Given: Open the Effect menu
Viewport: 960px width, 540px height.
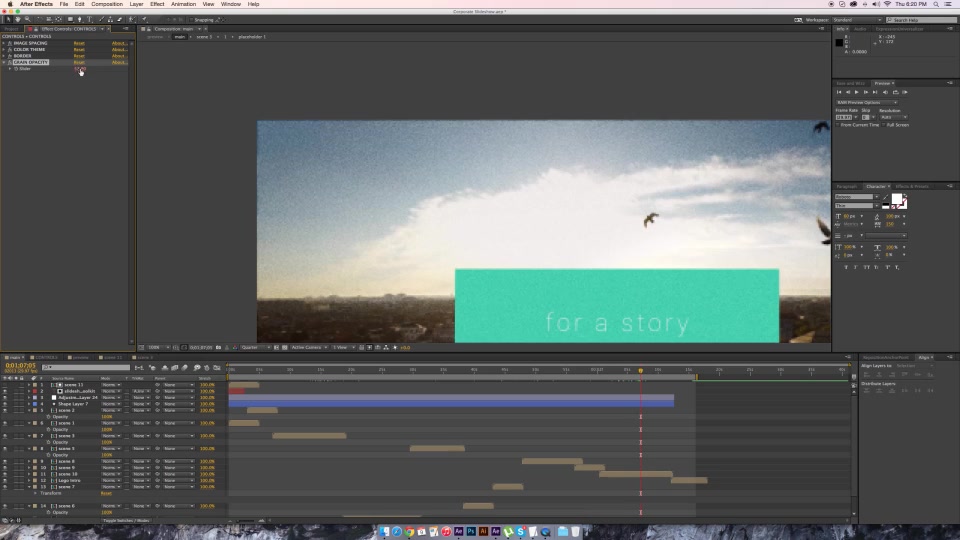Looking at the screenshot, I should (157, 4).
